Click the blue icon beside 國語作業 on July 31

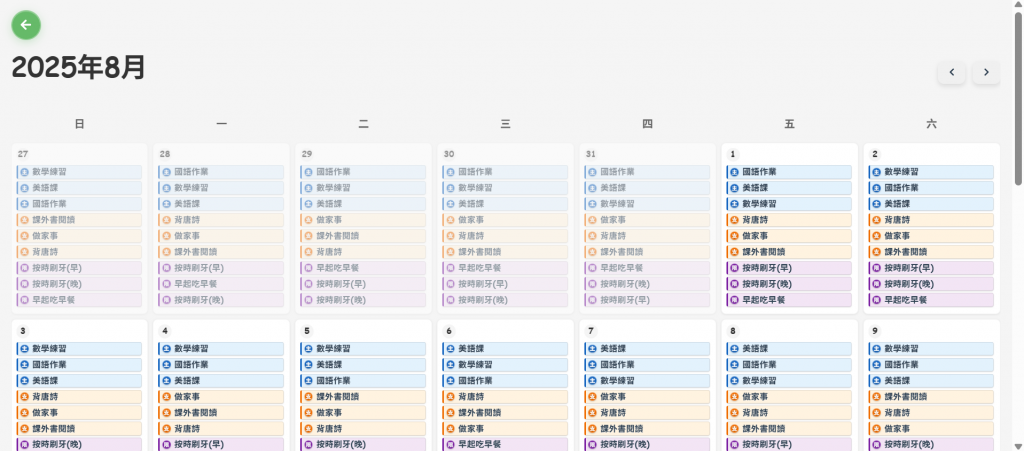coord(592,172)
